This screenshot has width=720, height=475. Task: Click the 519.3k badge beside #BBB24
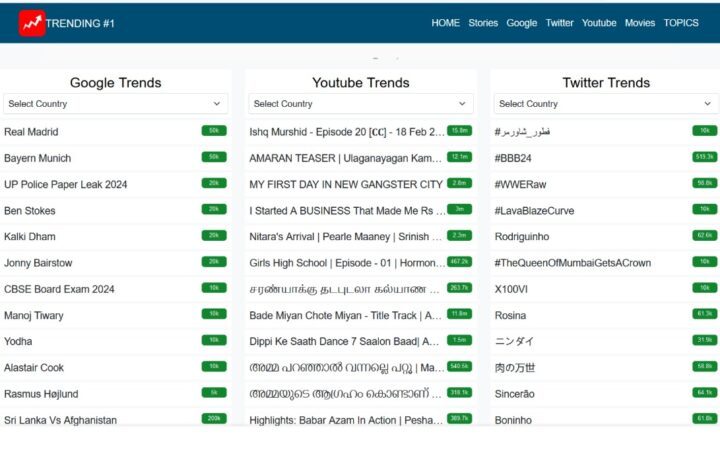click(x=704, y=157)
